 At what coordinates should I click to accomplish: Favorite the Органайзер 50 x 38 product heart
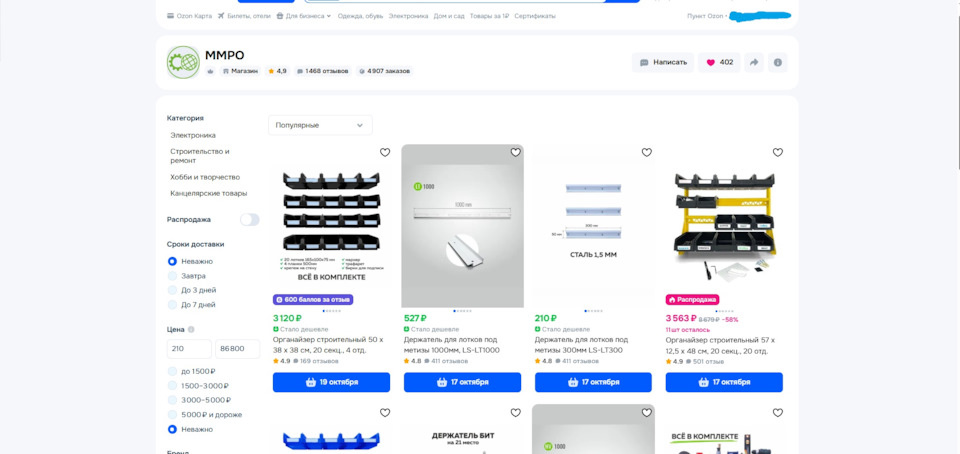click(384, 152)
